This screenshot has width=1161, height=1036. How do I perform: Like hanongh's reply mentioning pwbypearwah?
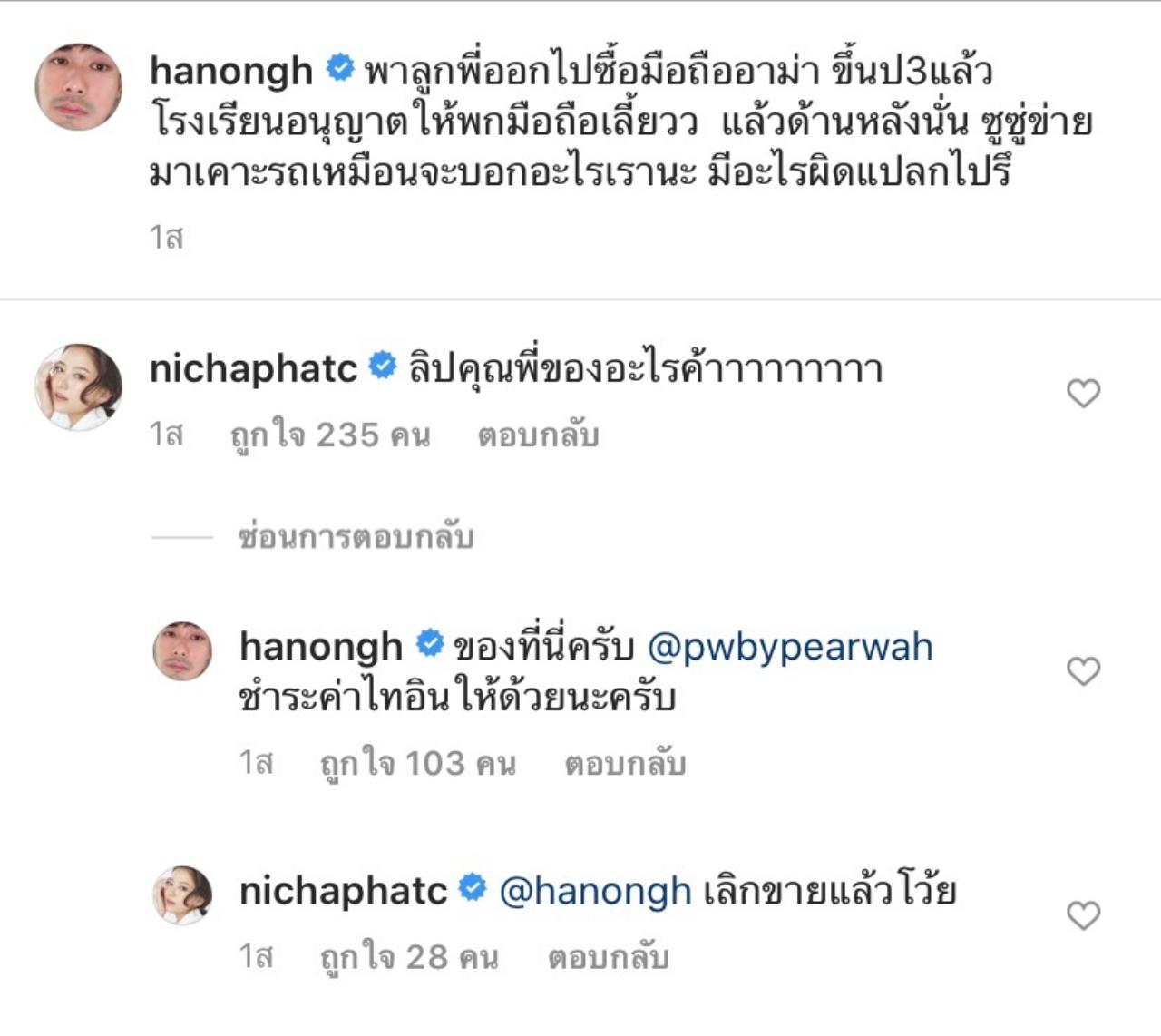click(x=1083, y=671)
